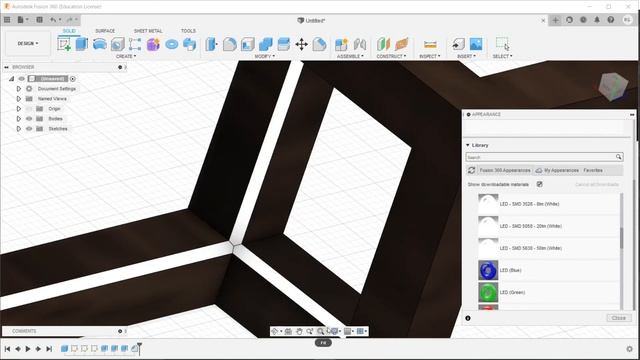Select the Insert Canvas image tool
Viewport: 640px width, 360px height.
pyautogui.click(x=476, y=44)
